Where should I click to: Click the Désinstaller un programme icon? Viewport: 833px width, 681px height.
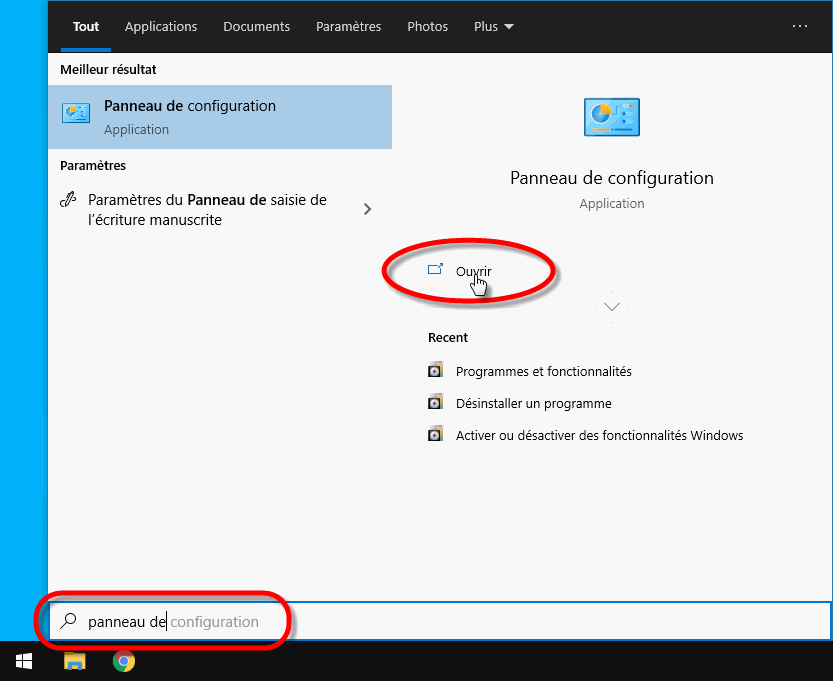435,403
